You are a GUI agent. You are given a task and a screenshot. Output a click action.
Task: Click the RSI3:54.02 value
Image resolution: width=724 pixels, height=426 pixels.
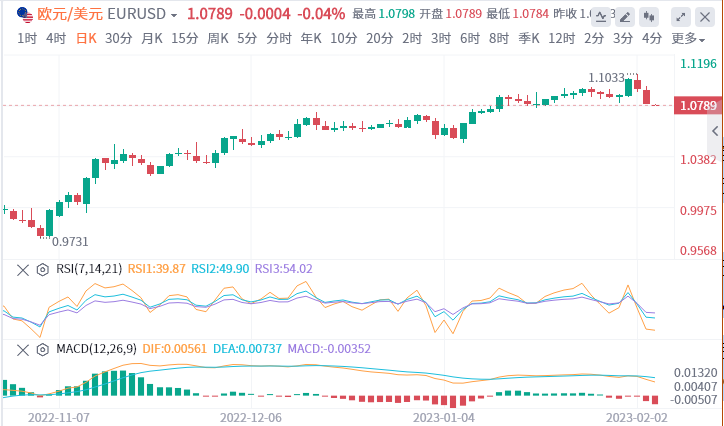coord(284,269)
